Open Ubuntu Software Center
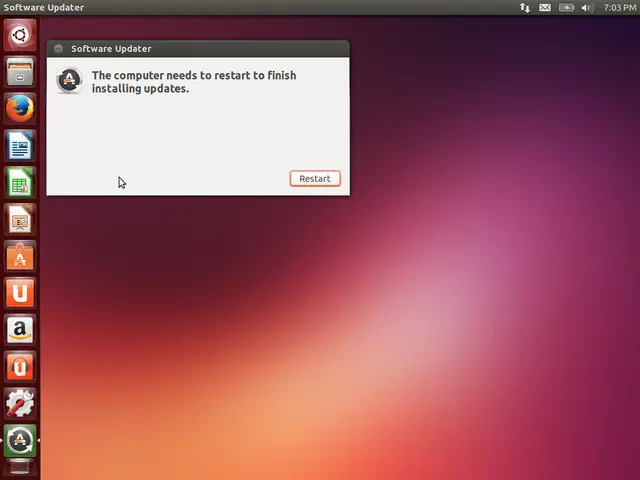 (20, 256)
